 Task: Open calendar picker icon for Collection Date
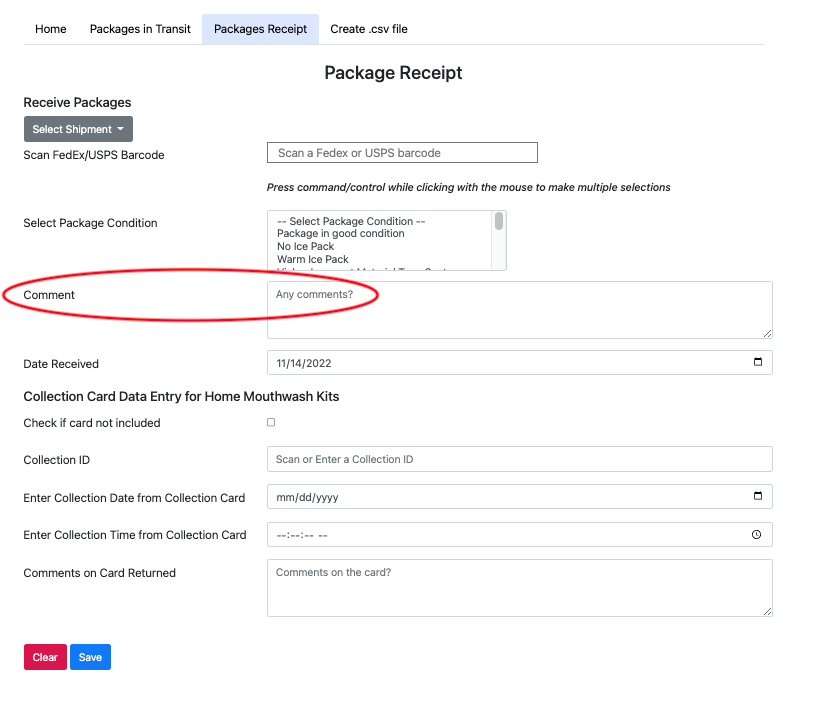point(758,495)
